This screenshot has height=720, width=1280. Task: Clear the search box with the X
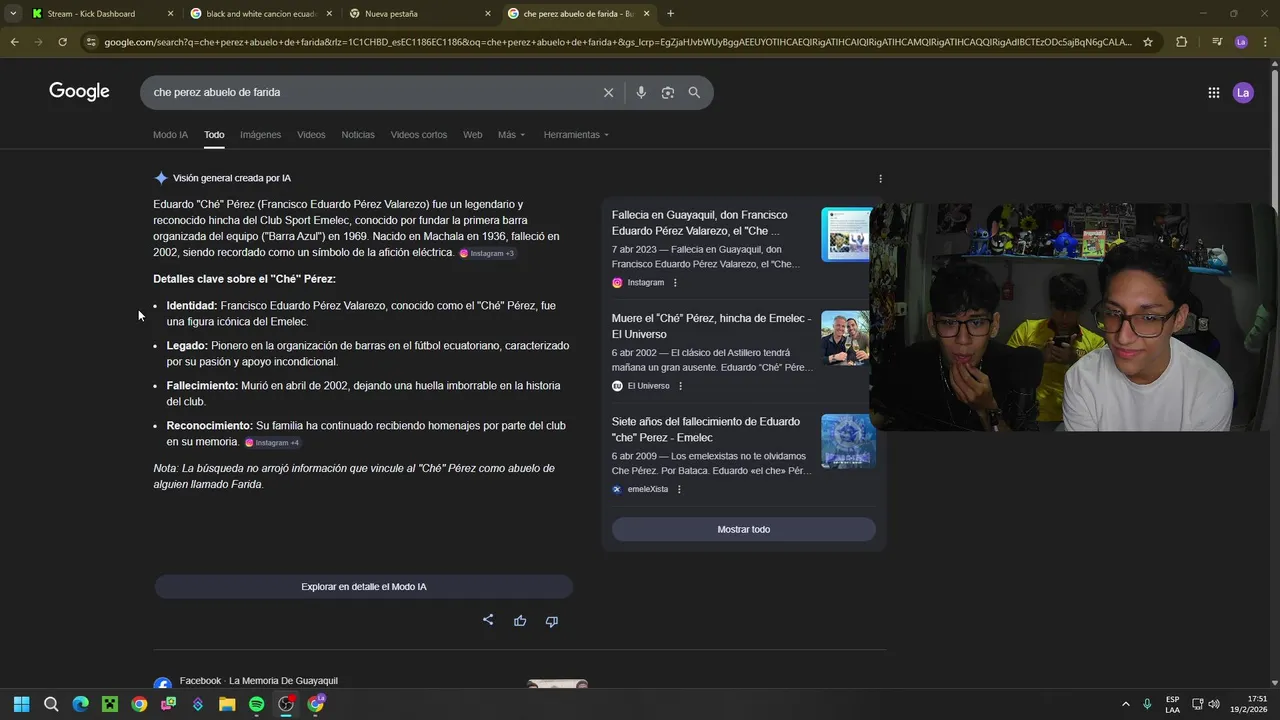click(608, 92)
